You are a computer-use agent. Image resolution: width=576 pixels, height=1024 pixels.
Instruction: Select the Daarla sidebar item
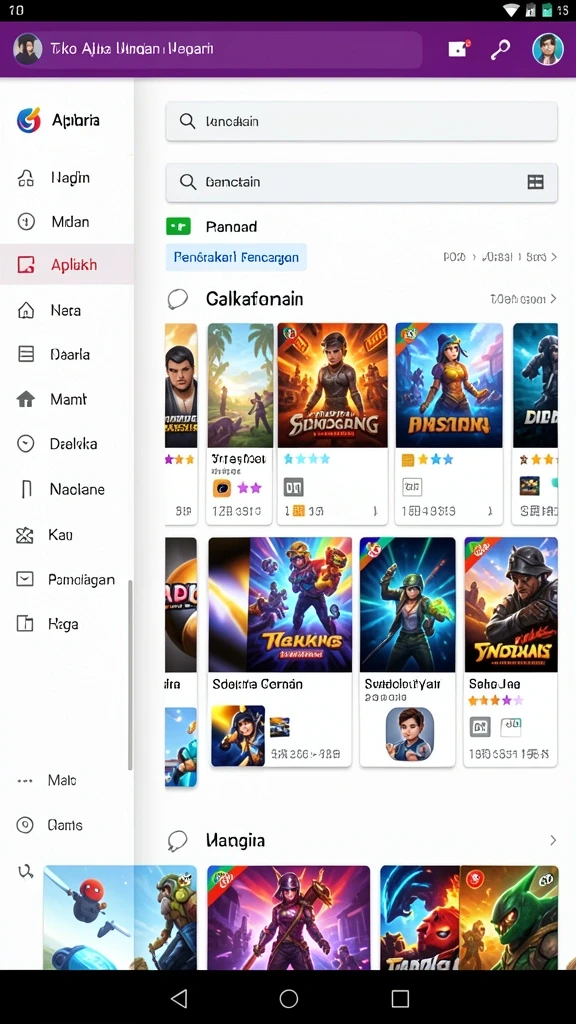pyautogui.click(x=67, y=355)
